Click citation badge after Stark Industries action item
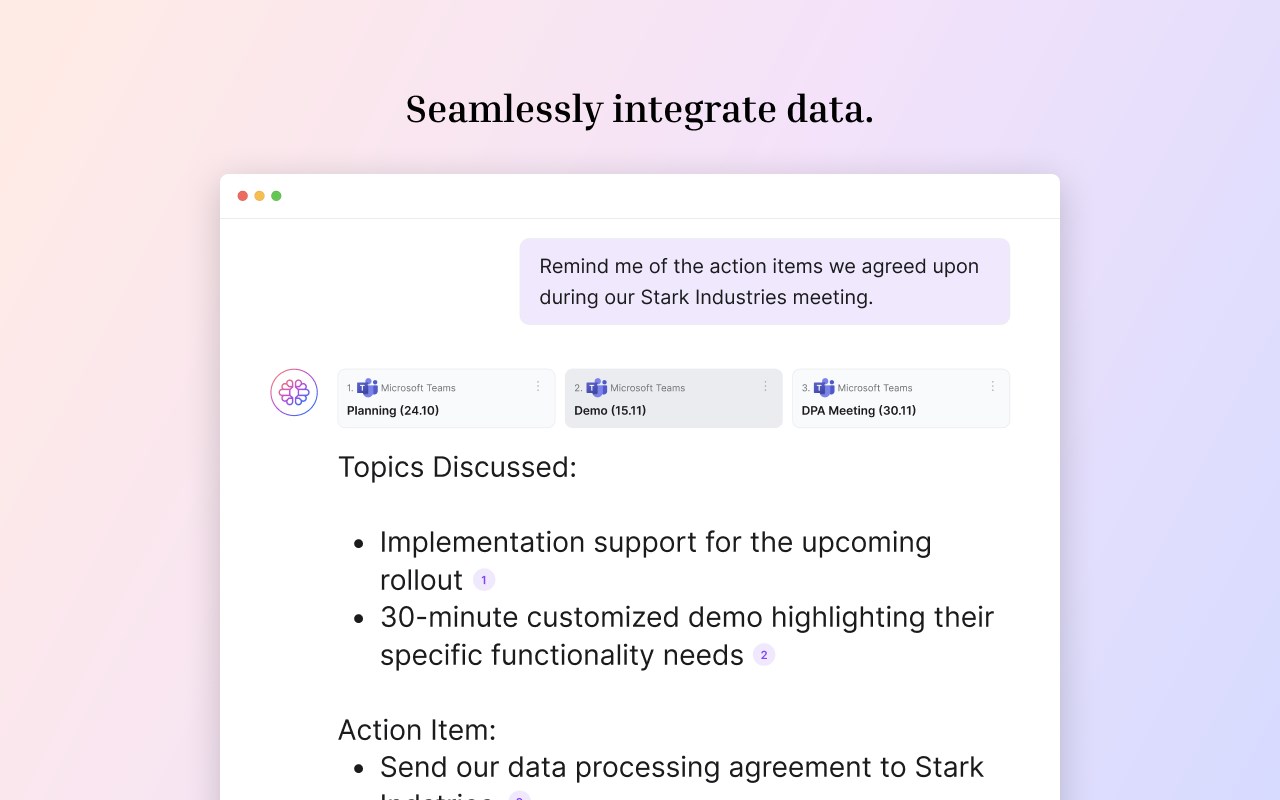Viewport: 1280px width, 800px height. point(519,796)
